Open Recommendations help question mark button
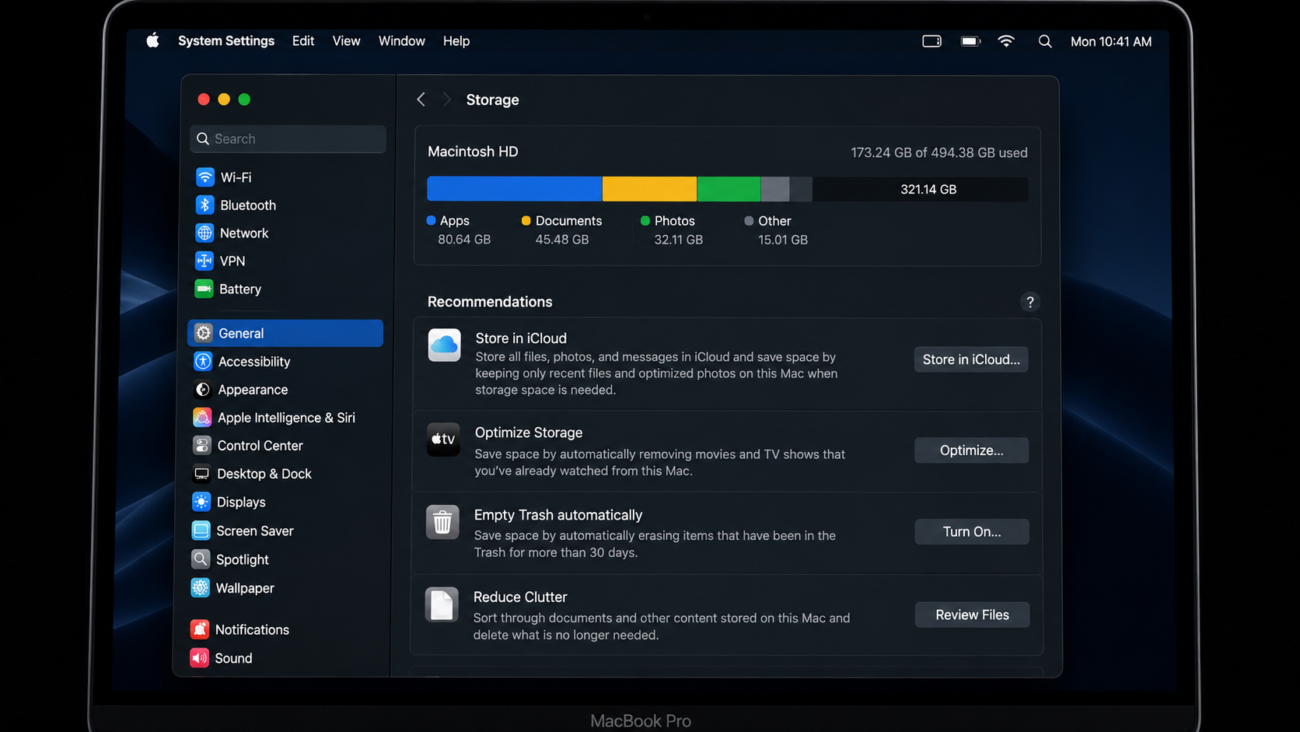Image resolution: width=1300 pixels, height=732 pixels. pyautogui.click(x=1030, y=302)
